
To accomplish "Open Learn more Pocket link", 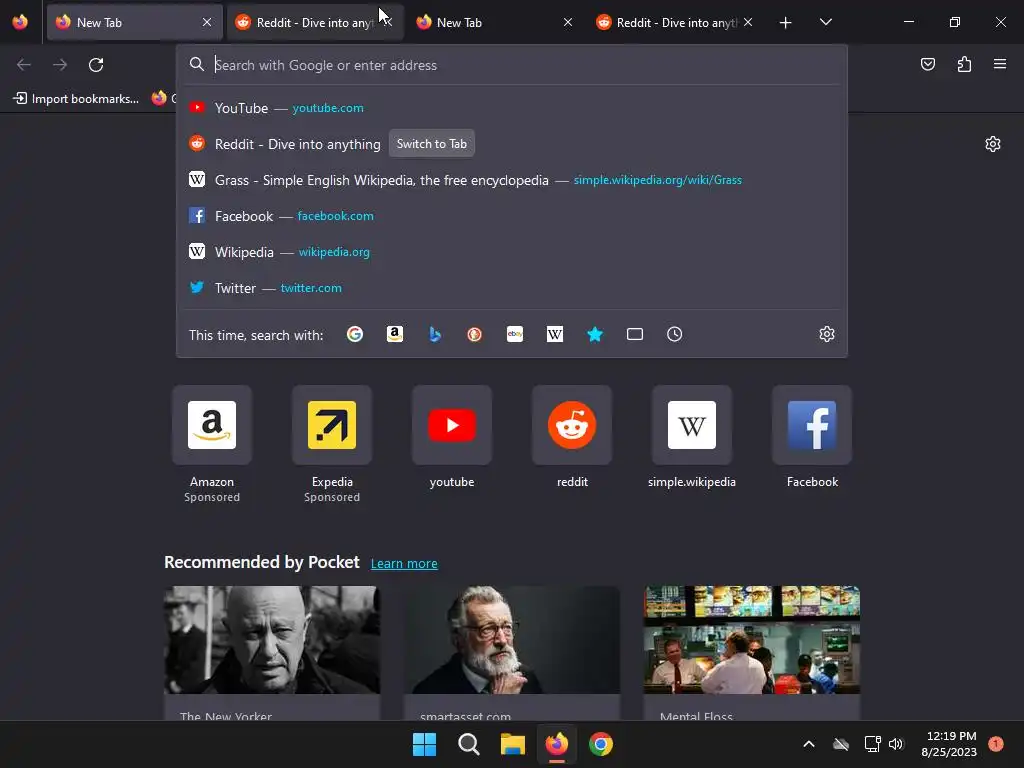I will 404,563.
